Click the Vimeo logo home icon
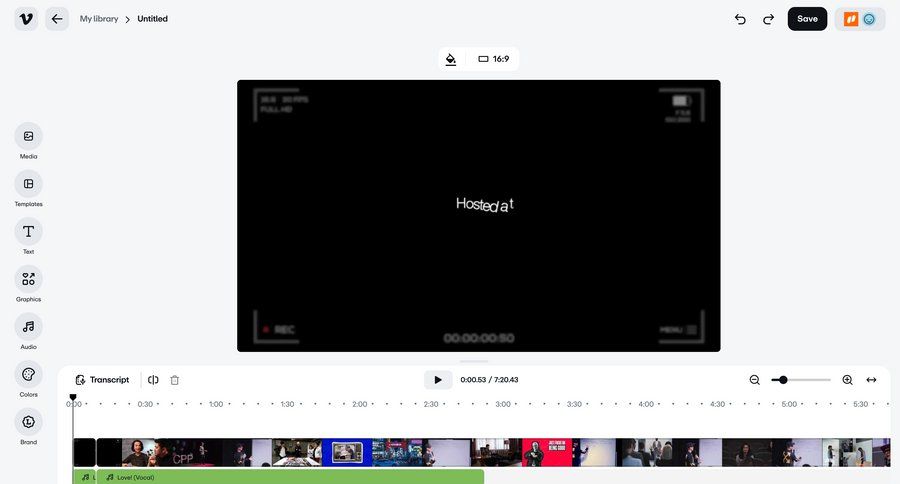 pyautogui.click(x=26, y=19)
